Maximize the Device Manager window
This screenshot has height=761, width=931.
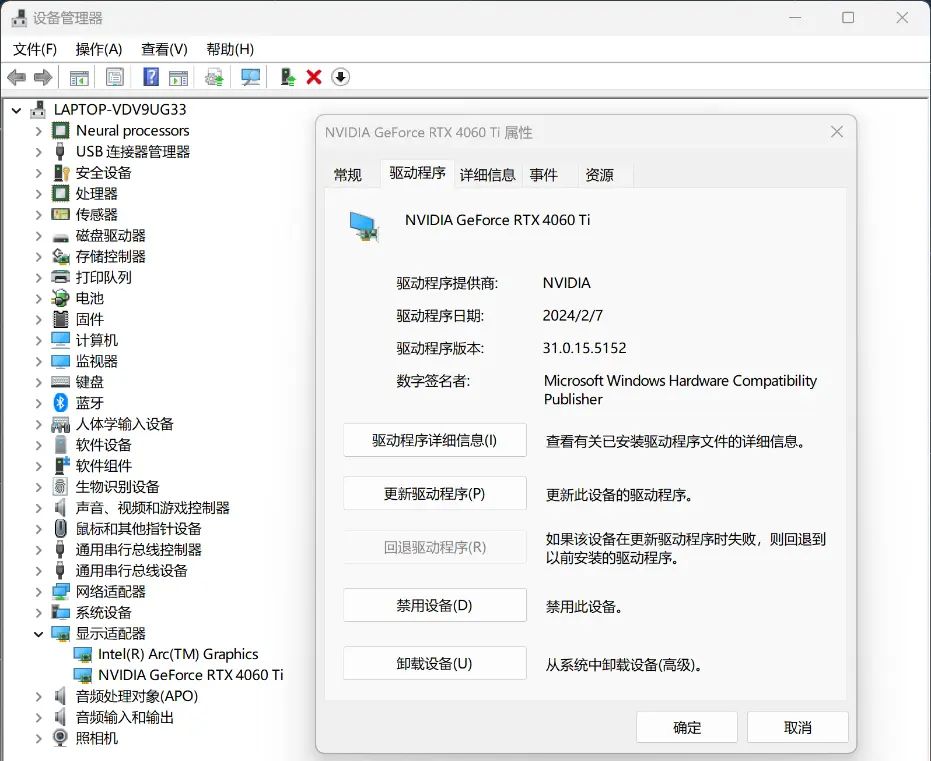pos(848,18)
